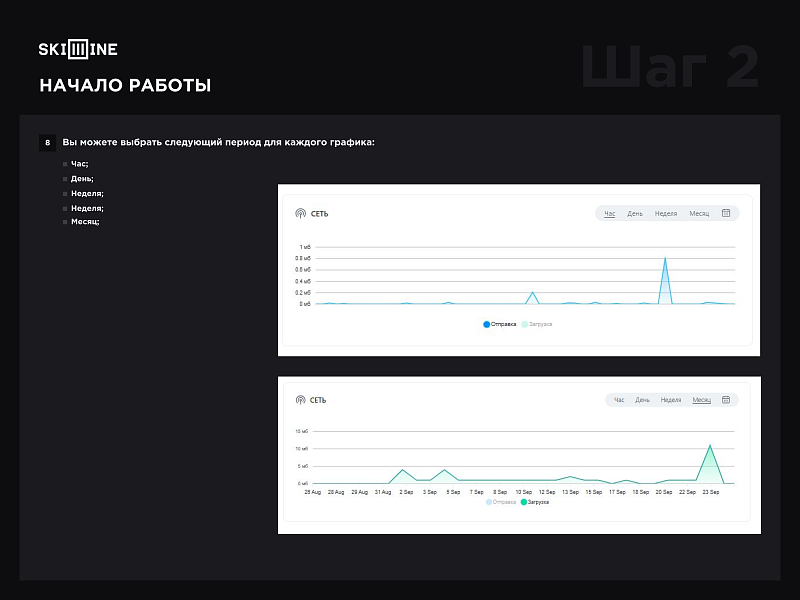
Task: Click the network icon in the lower chart
Action: click(300, 400)
